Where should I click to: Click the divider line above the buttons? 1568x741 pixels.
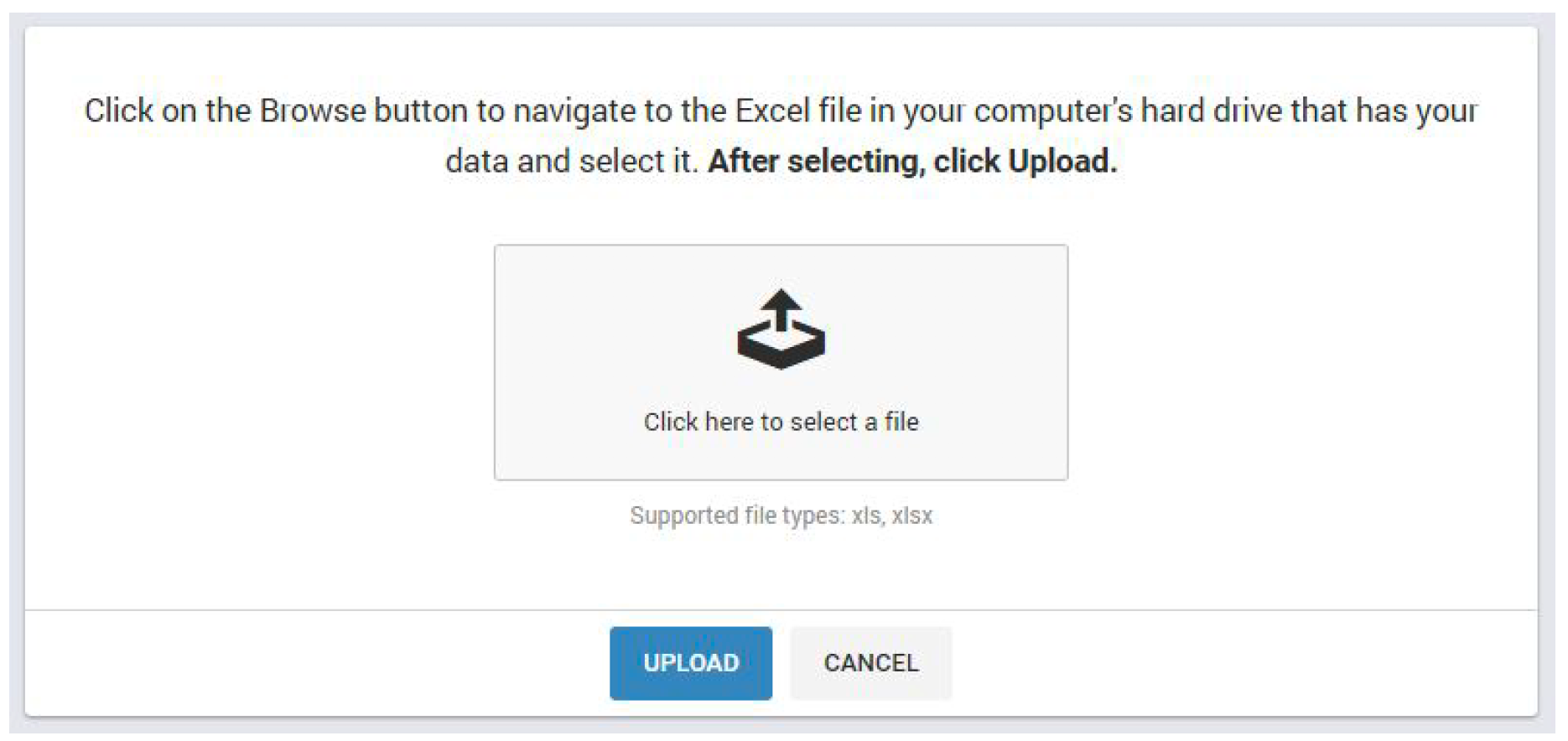point(781,610)
